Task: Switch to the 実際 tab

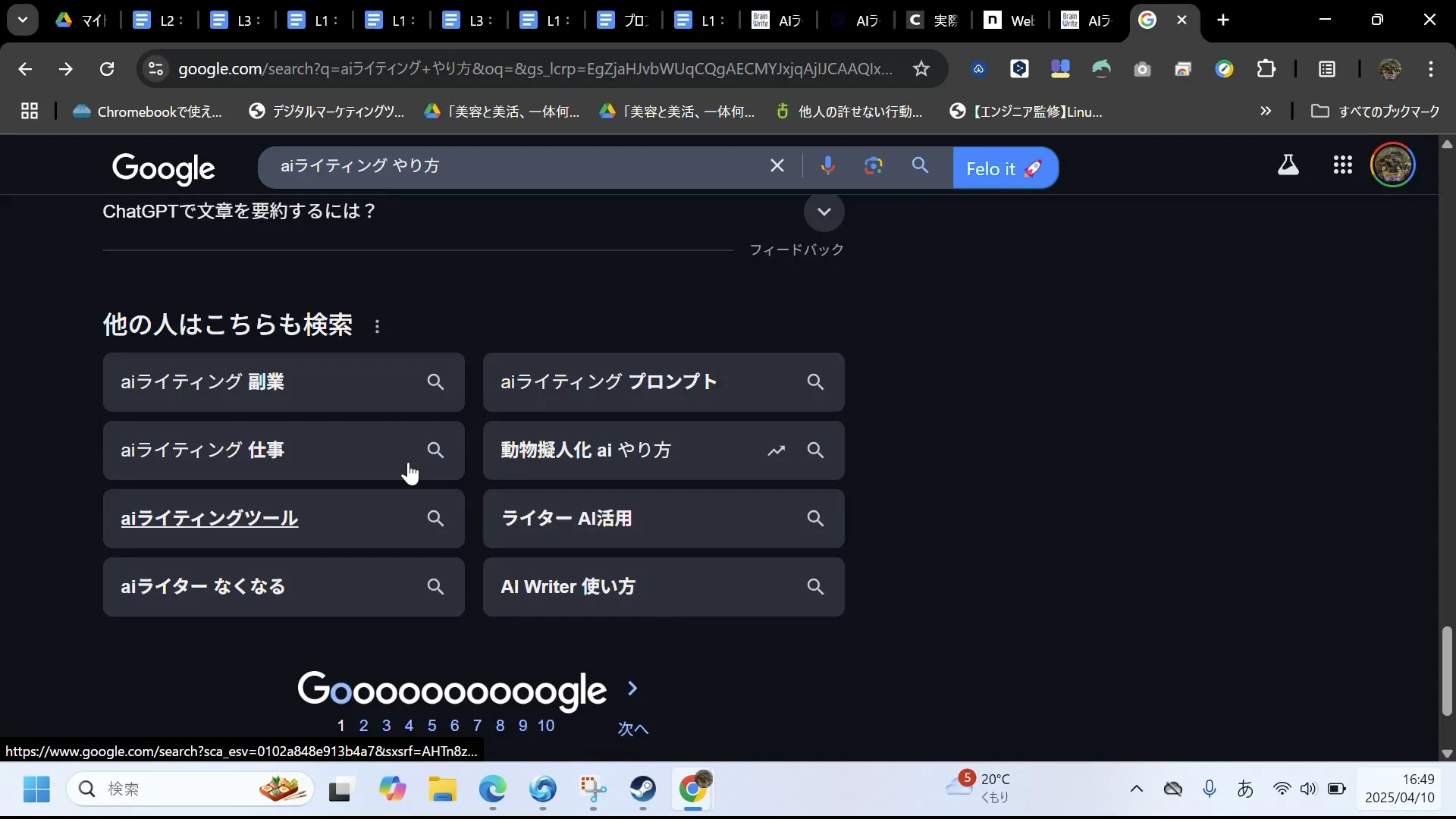Action: point(933,20)
